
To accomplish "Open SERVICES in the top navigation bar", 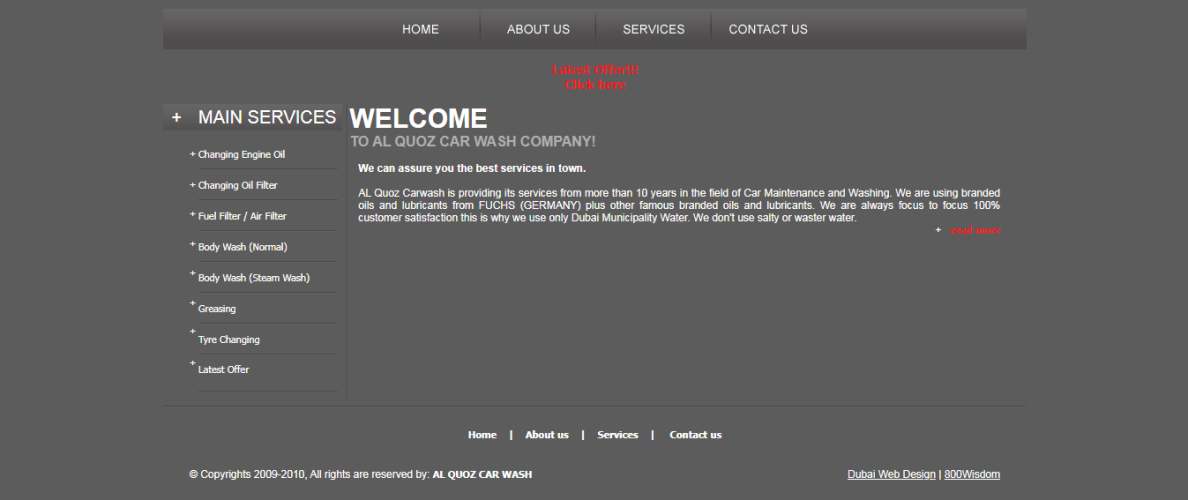I will [653, 30].
